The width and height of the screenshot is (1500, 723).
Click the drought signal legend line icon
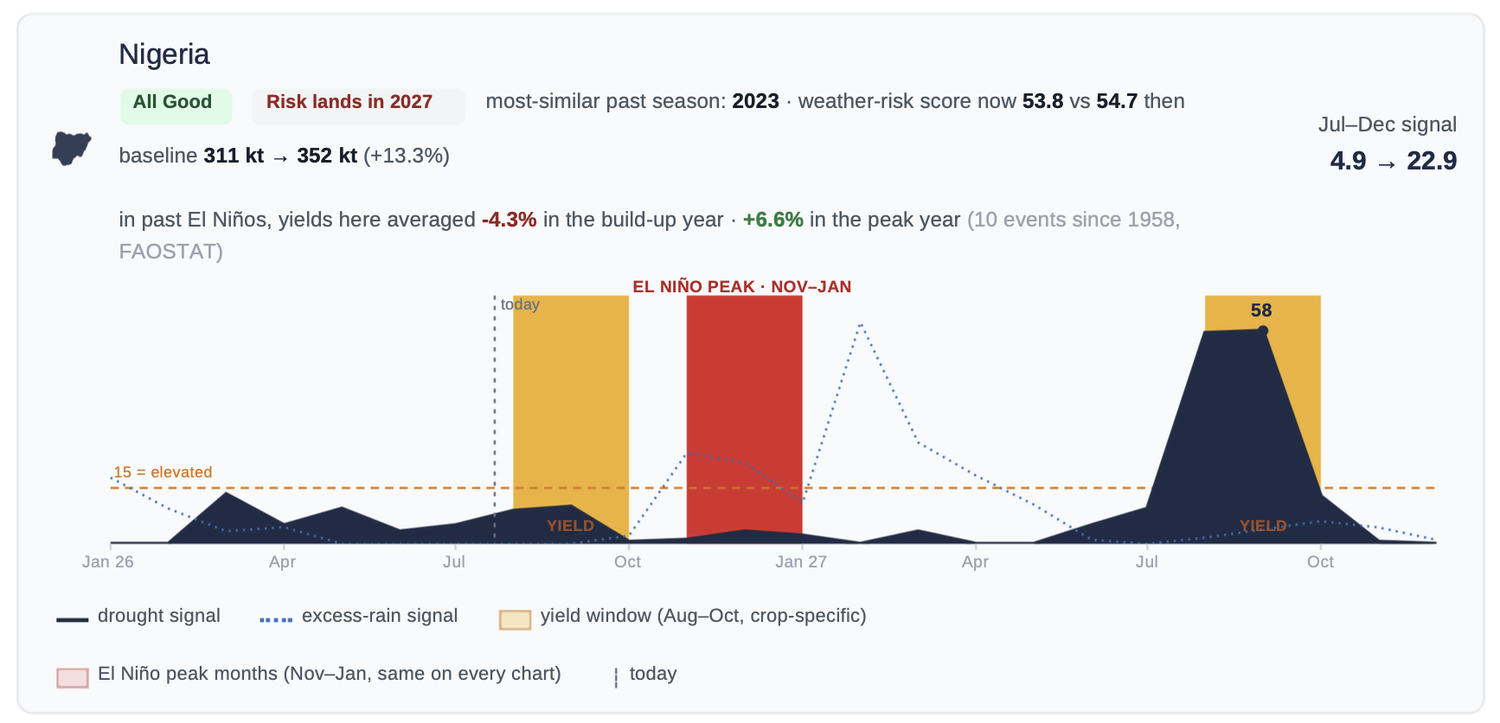coord(72,620)
